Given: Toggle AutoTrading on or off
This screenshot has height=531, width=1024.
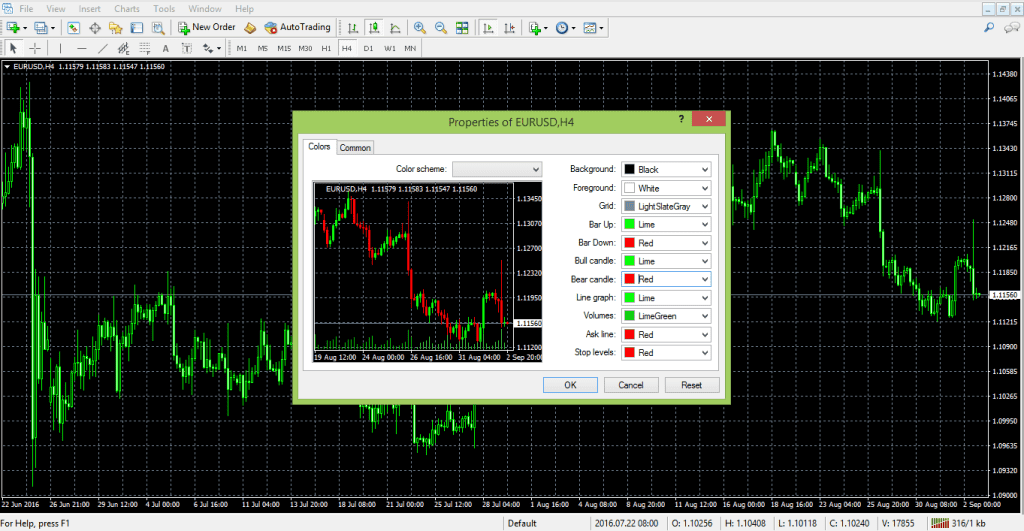Looking at the screenshot, I should coord(298,27).
